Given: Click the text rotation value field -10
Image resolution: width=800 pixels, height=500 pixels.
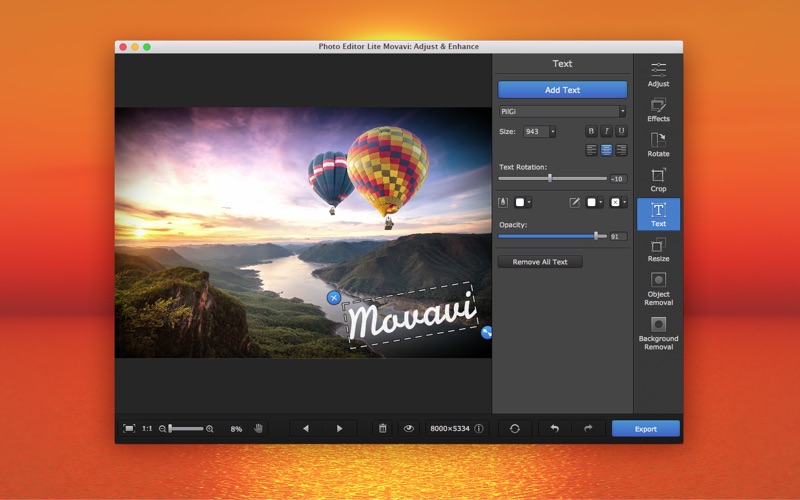Looking at the screenshot, I should (x=618, y=179).
